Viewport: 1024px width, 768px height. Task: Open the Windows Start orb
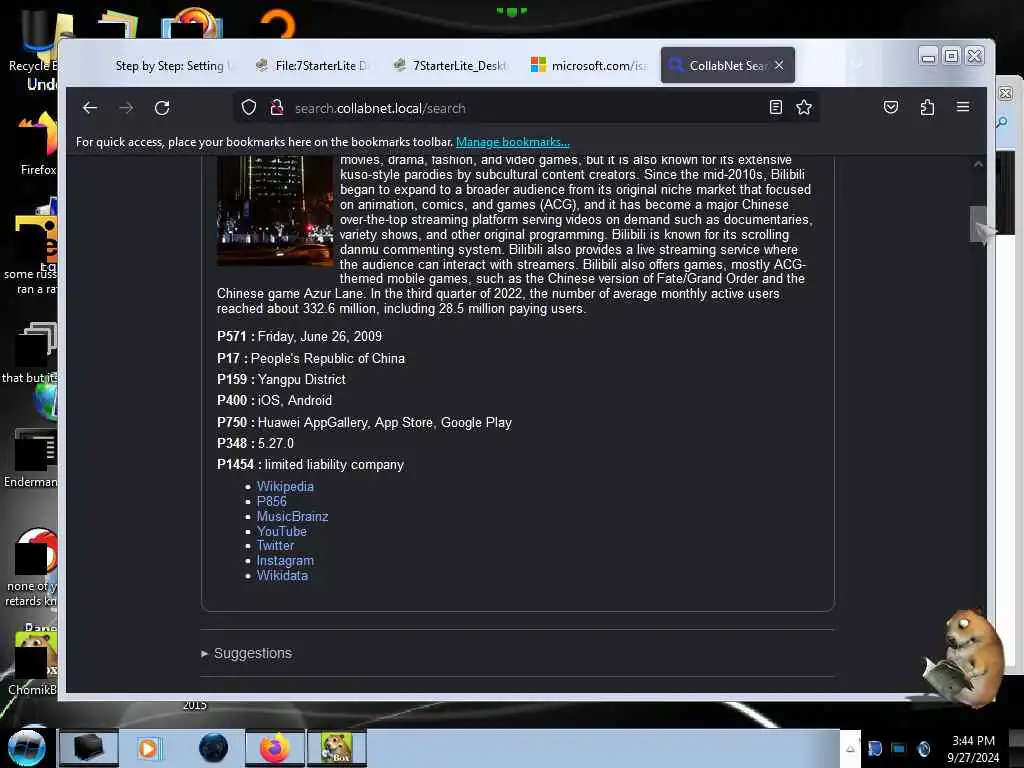[x=27, y=748]
